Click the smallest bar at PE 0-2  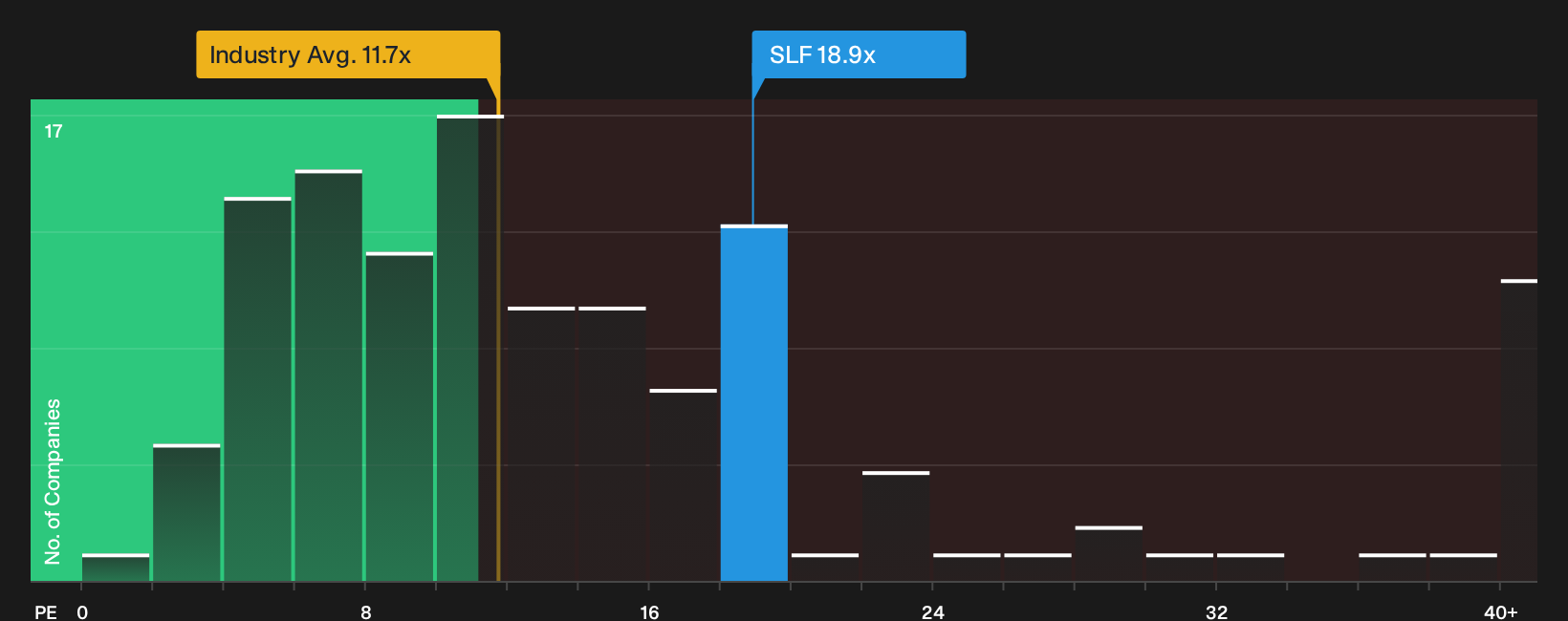(x=116, y=567)
